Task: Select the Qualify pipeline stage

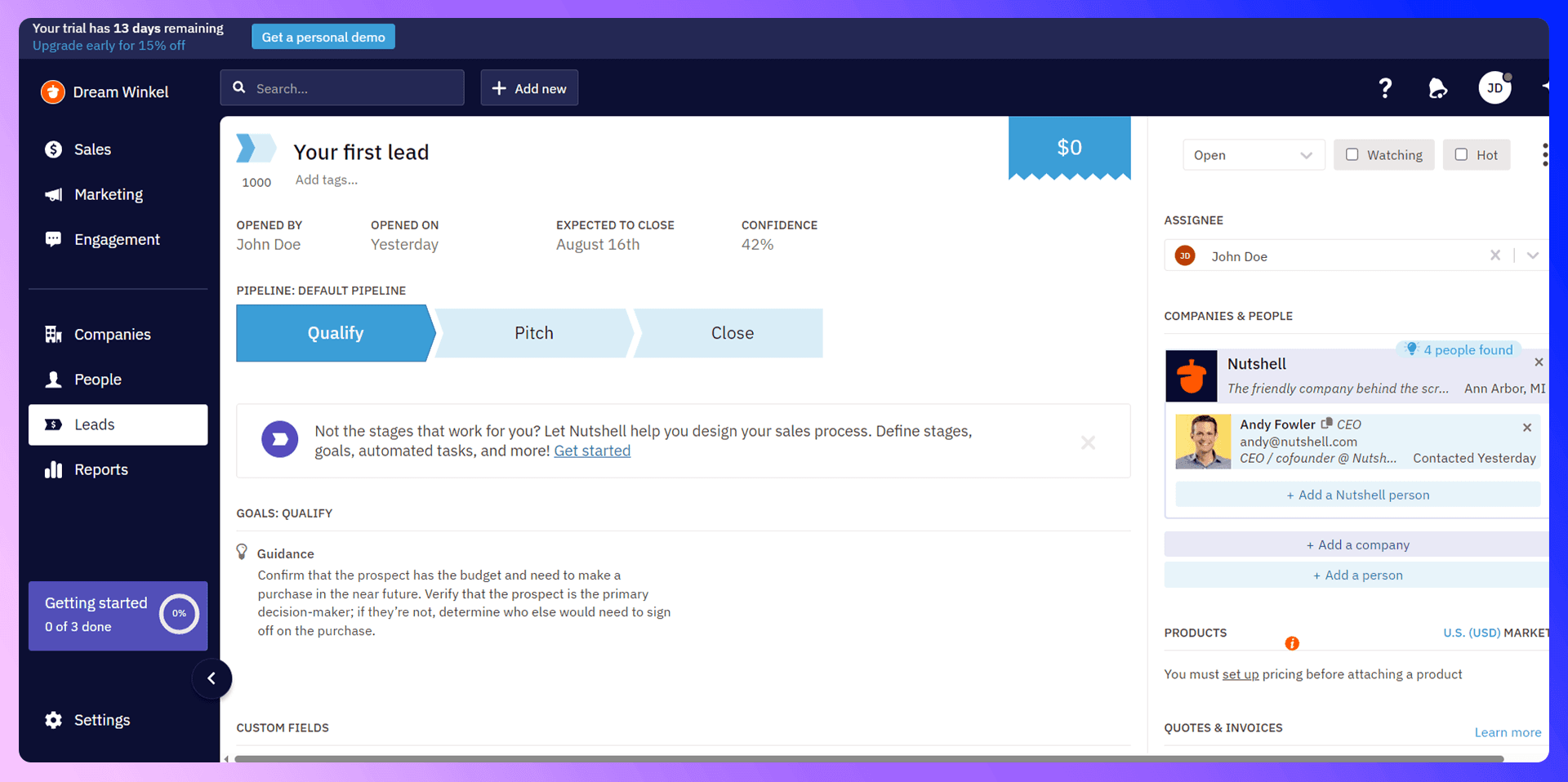Action: [335, 333]
